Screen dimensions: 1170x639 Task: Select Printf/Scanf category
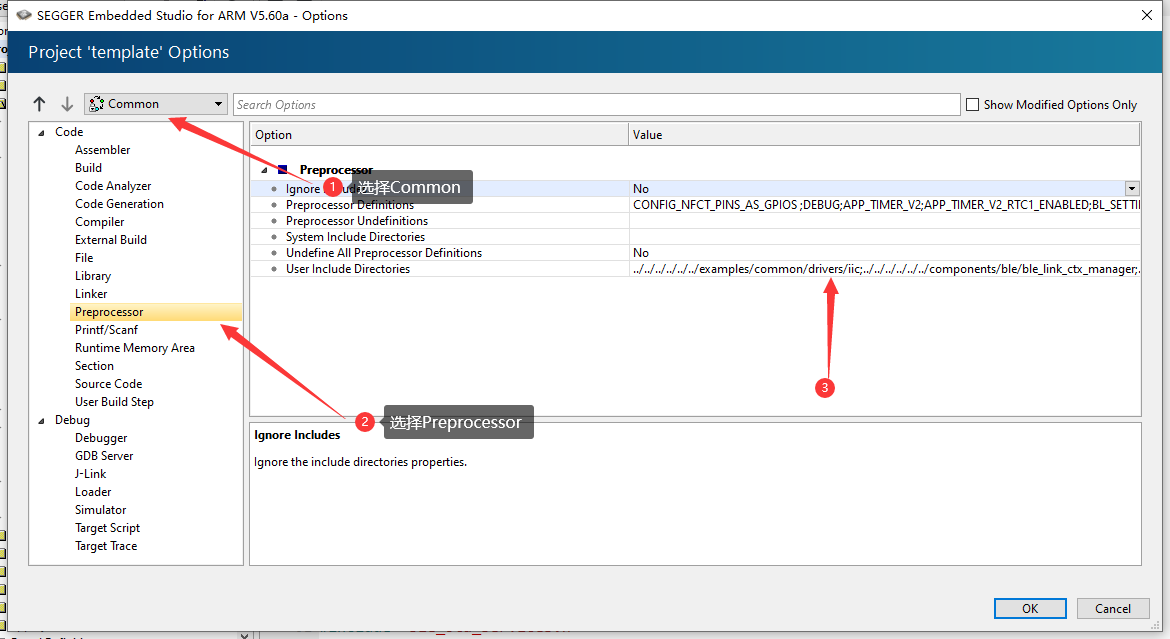tap(106, 330)
